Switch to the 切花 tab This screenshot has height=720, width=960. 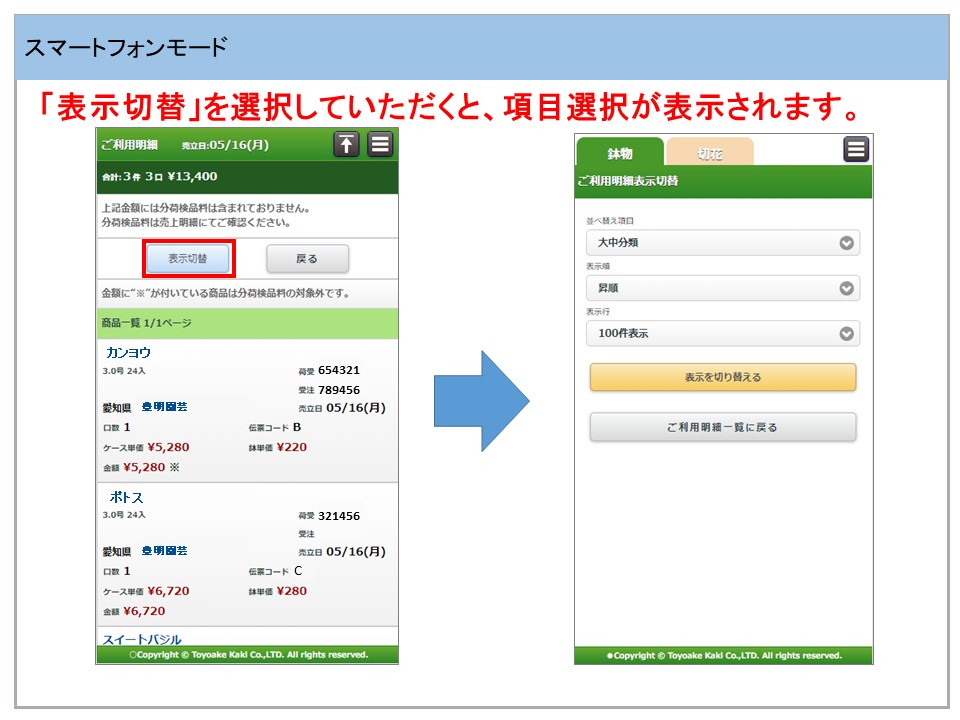coord(709,153)
